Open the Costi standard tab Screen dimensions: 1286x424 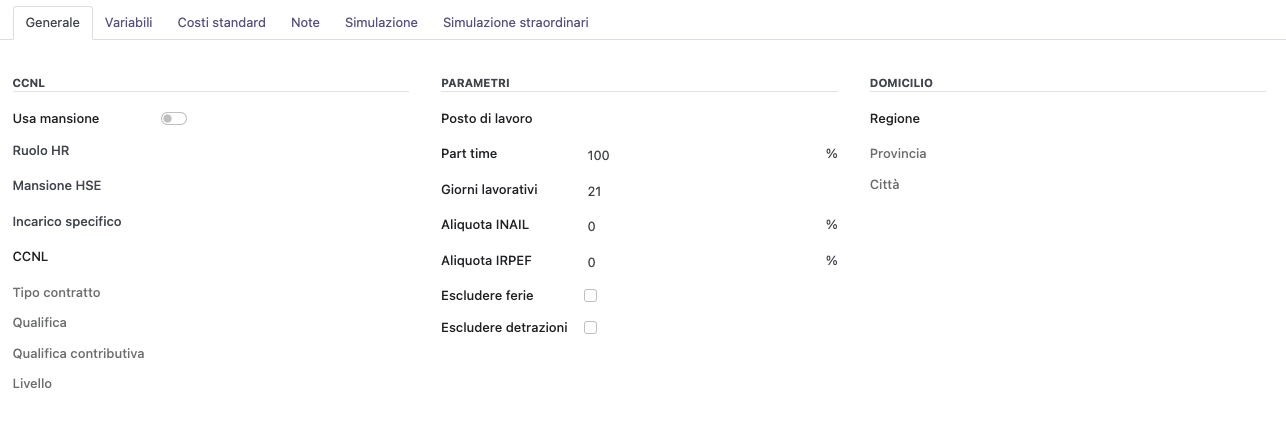pos(221,23)
